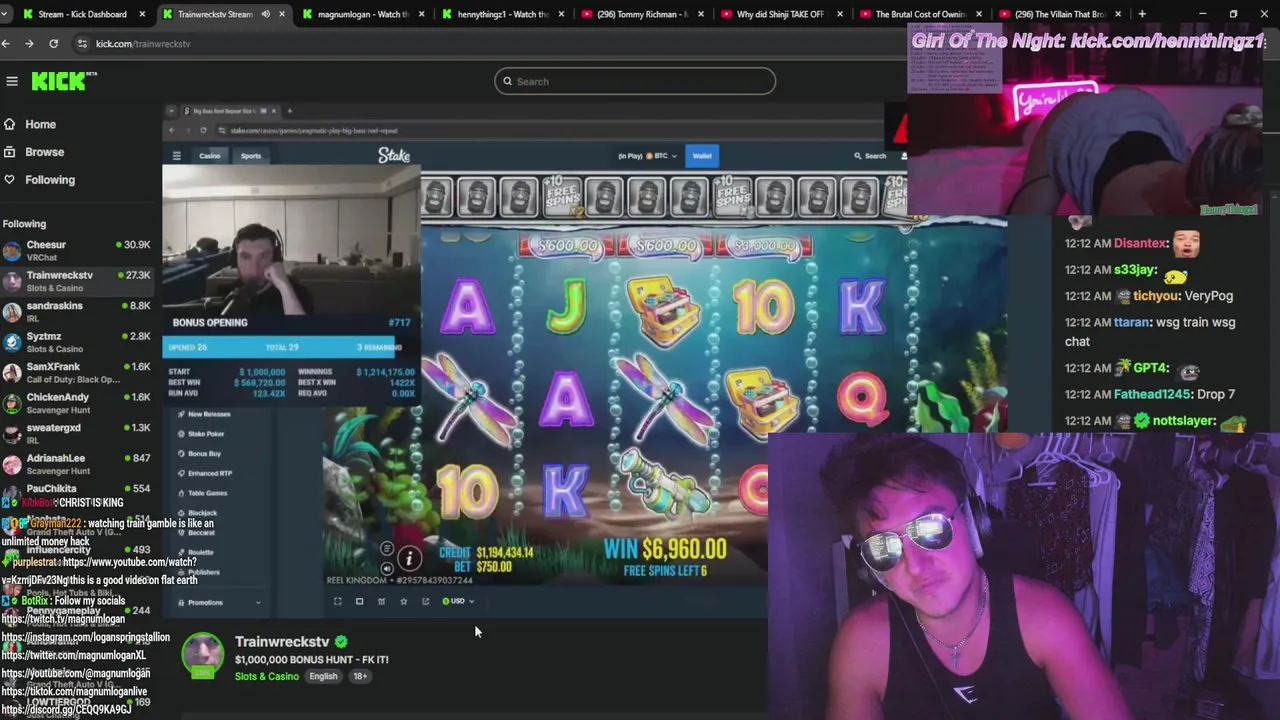Click the English language tag
The width and height of the screenshot is (1280, 720).
pyautogui.click(x=323, y=677)
